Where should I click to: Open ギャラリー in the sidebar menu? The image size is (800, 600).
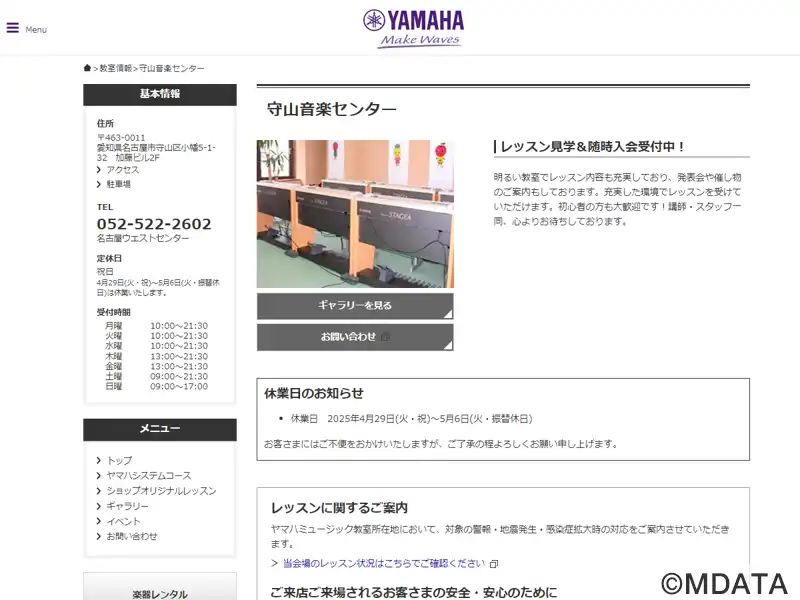[127, 506]
